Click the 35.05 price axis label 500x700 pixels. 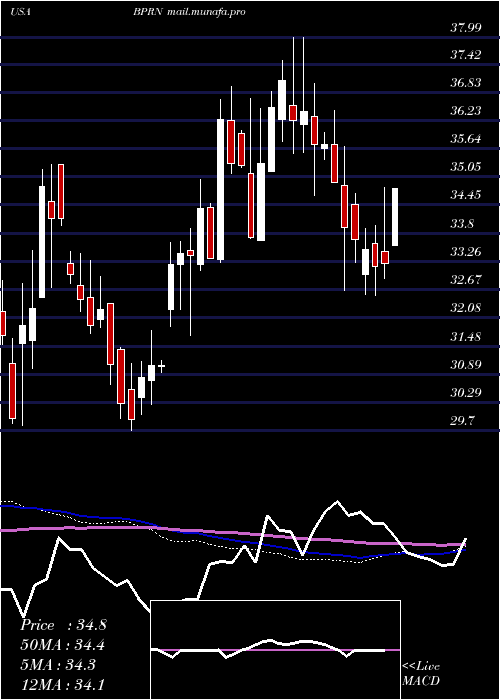tap(466, 167)
